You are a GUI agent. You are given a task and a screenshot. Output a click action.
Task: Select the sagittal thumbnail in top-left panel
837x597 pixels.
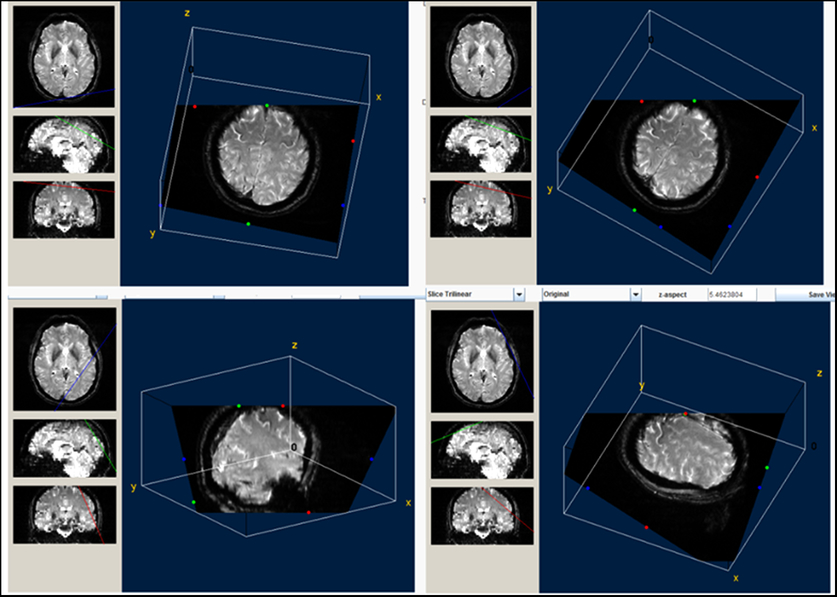click(63, 144)
